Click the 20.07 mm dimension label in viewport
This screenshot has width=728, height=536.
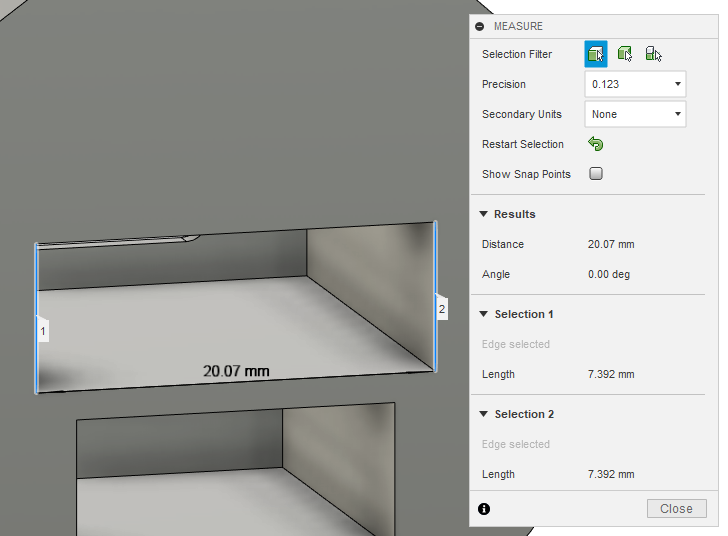(236, 371)
